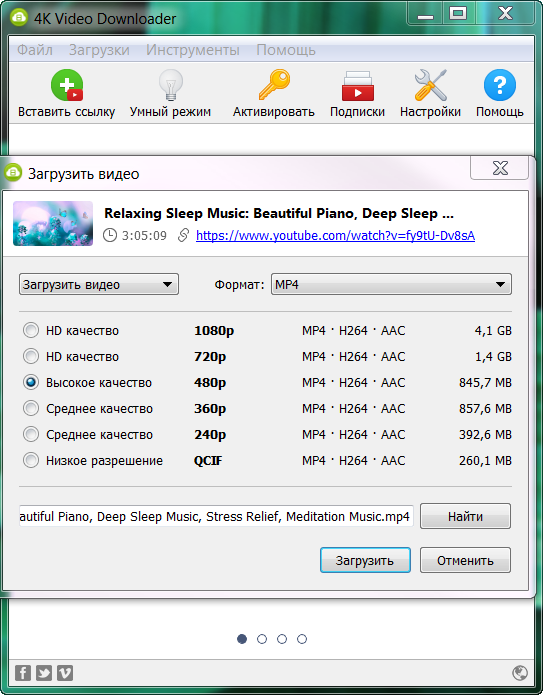This screenshot has width=543, height=695.
Task: Open the Инструменты menu
Action: (193, 50)
